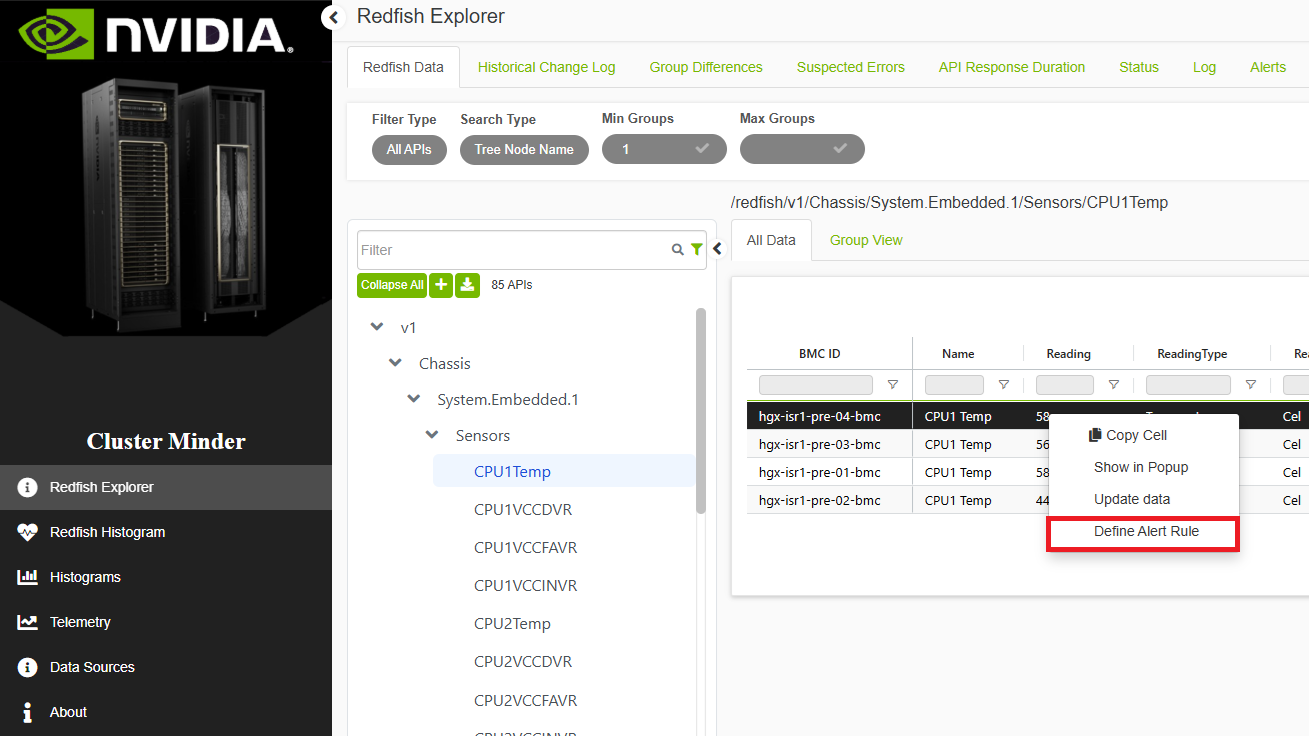Open Histograms in the sidebar
The height and width of the screenshot is (736, 1311).
pos(166,577)
